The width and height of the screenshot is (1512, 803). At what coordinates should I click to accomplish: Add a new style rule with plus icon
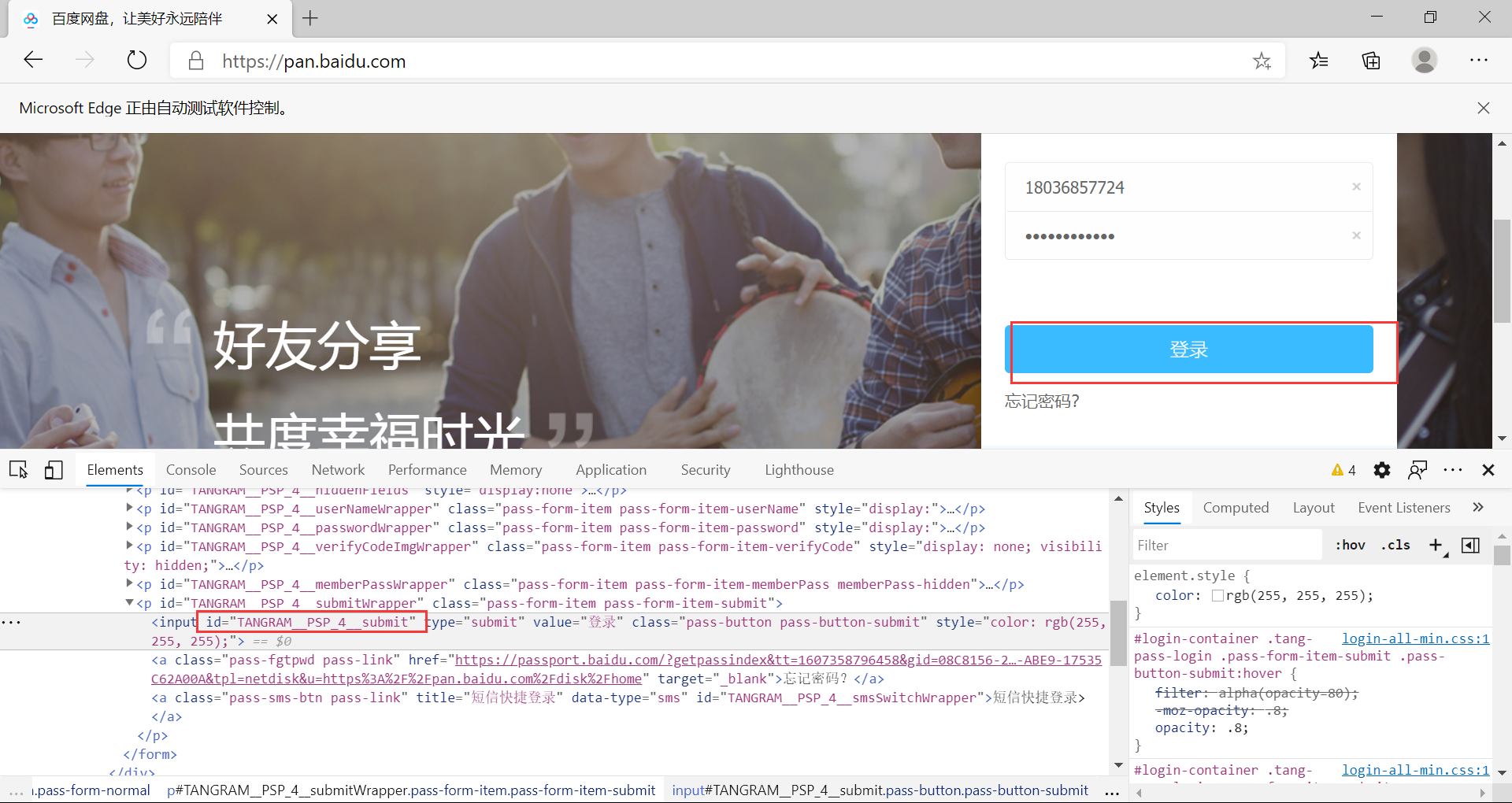[1436, 545]
